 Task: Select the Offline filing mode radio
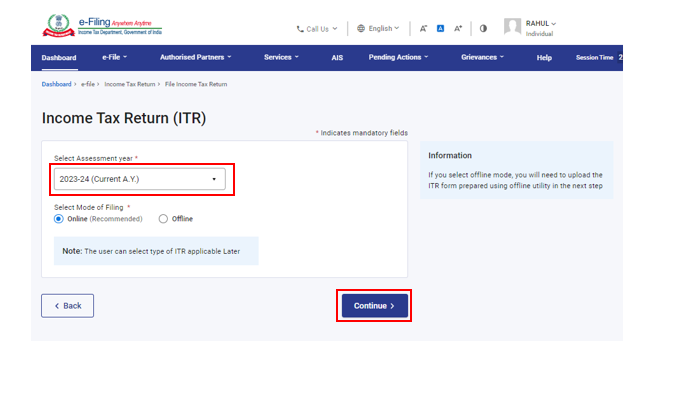point(163,219)
